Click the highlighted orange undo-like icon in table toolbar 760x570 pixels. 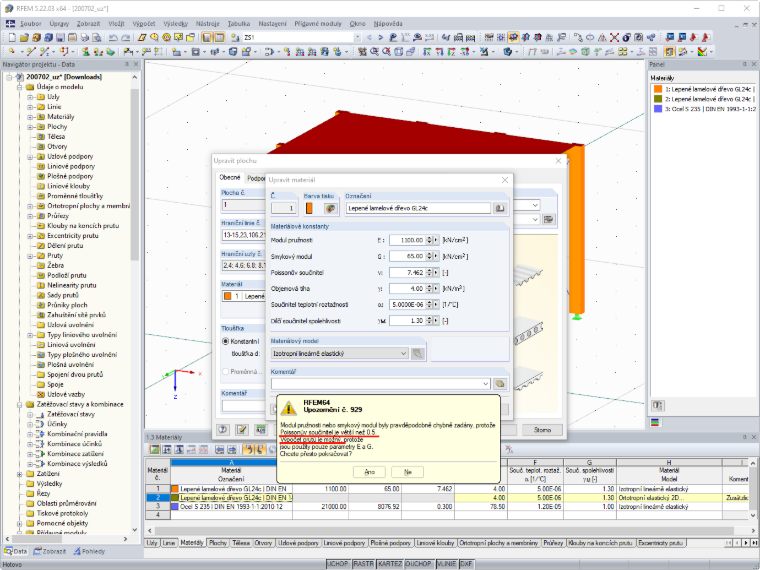click(248, 450)
